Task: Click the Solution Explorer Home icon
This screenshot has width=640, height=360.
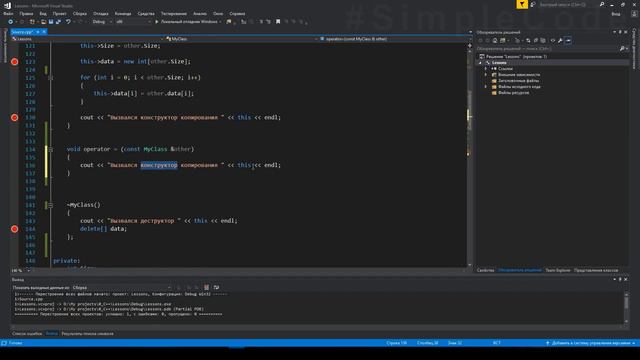Action: point(495,40)
